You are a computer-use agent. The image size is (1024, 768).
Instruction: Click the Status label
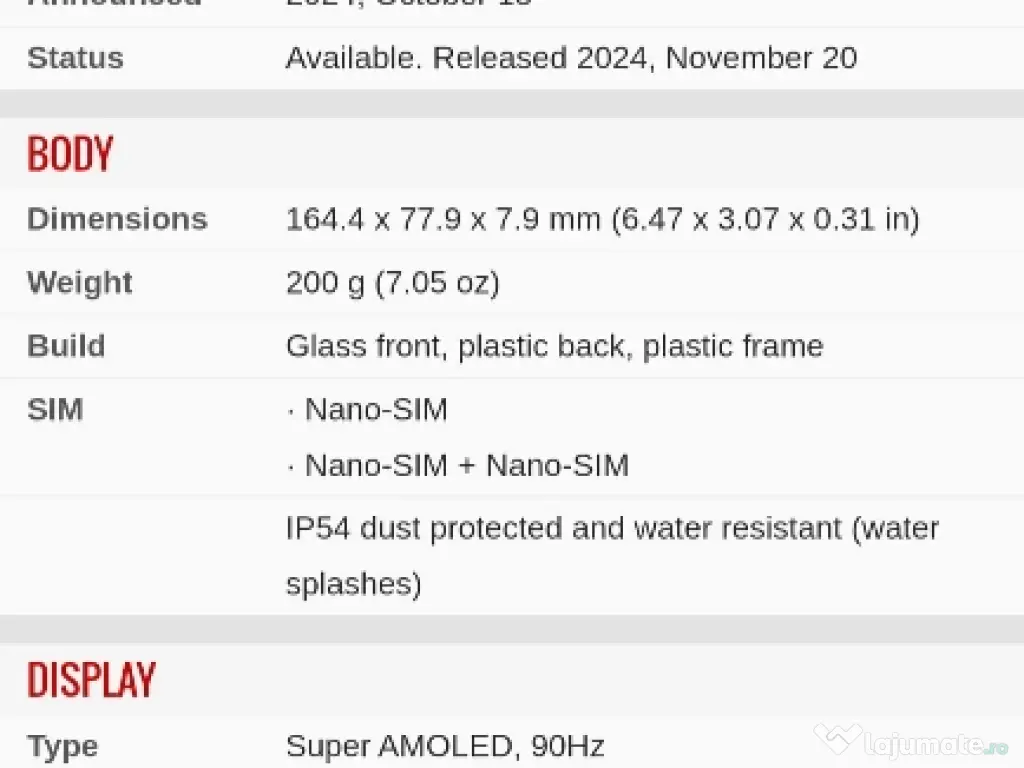coord(75,58)
